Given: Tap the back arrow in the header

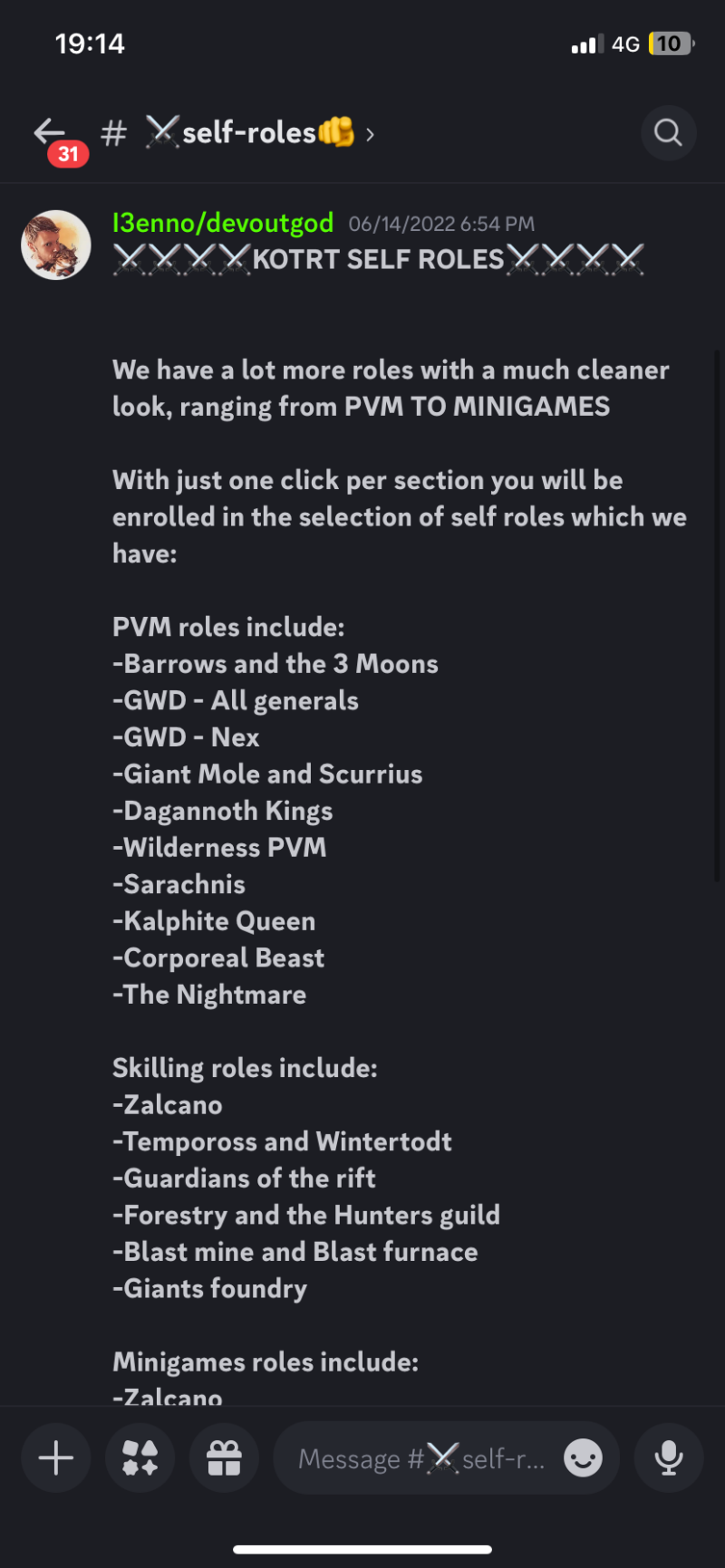Looking at the screenshot, I should pos(49,131).
